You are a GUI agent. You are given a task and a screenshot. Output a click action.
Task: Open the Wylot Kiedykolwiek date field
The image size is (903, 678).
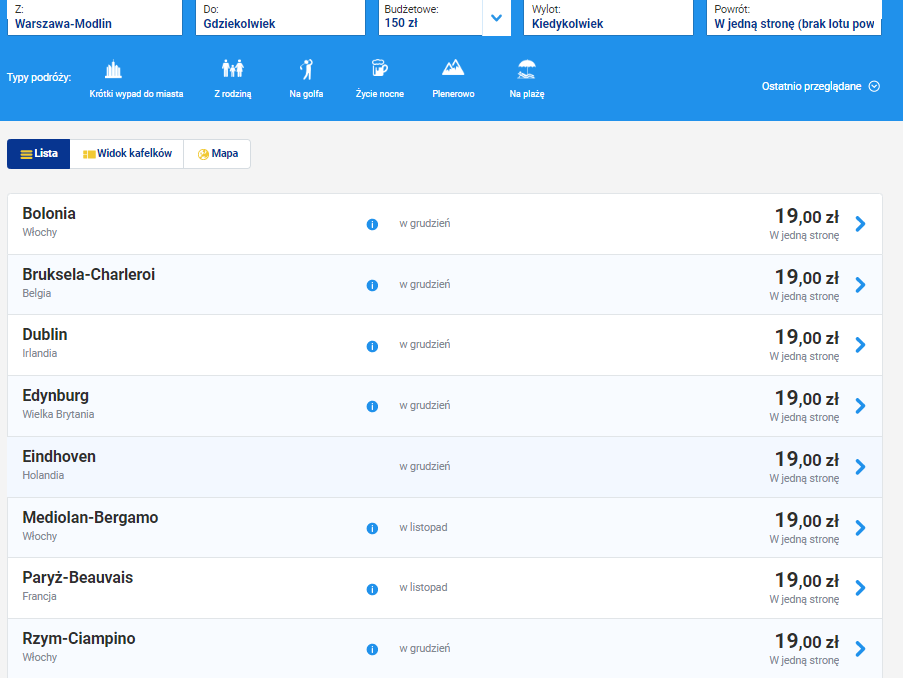pos(608,17)
